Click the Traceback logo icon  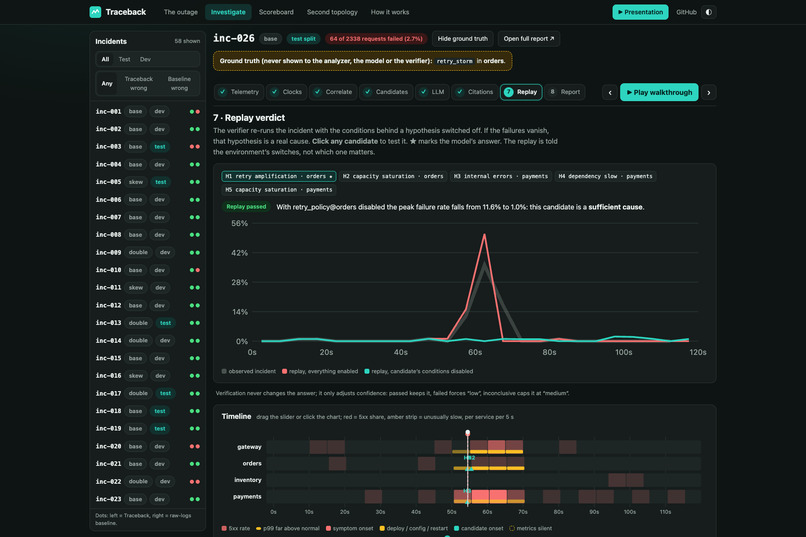click(95, 12)
